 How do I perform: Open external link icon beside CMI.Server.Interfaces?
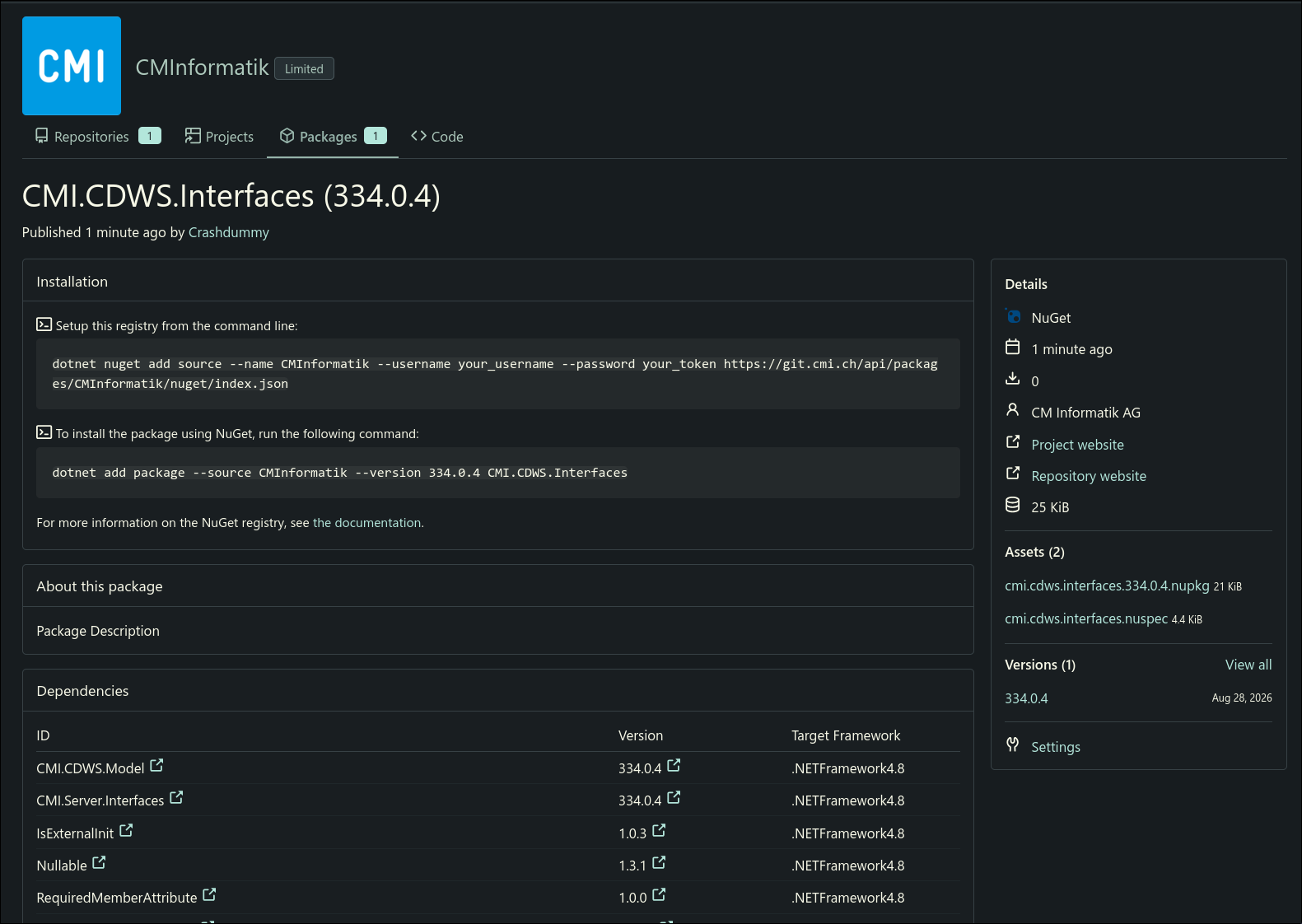click(x=176, y=798)
